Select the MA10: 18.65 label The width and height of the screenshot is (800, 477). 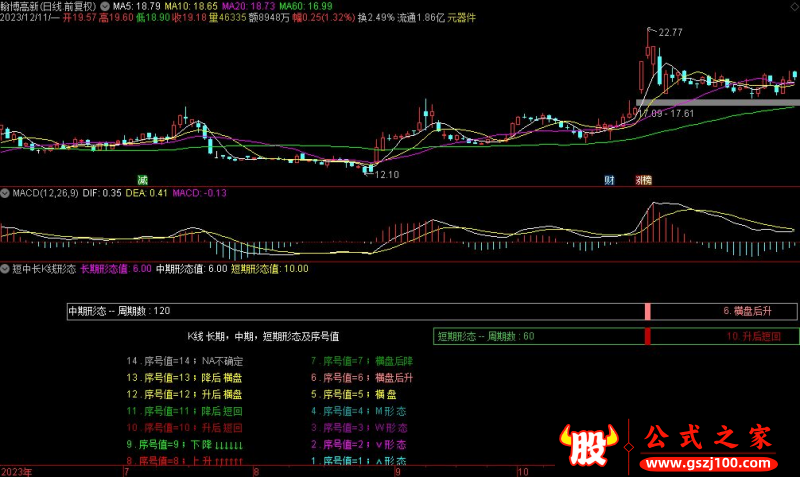(191, 7)
